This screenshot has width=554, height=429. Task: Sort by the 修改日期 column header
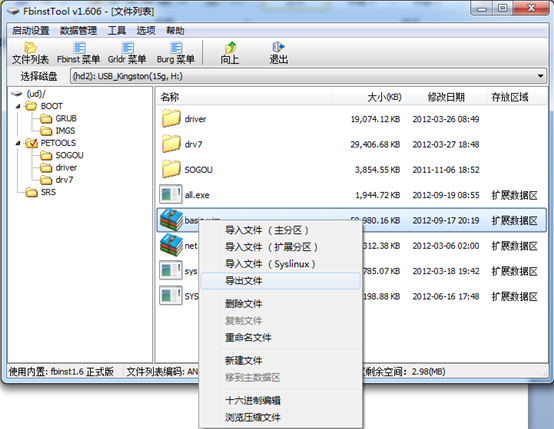tap(446, 97)
